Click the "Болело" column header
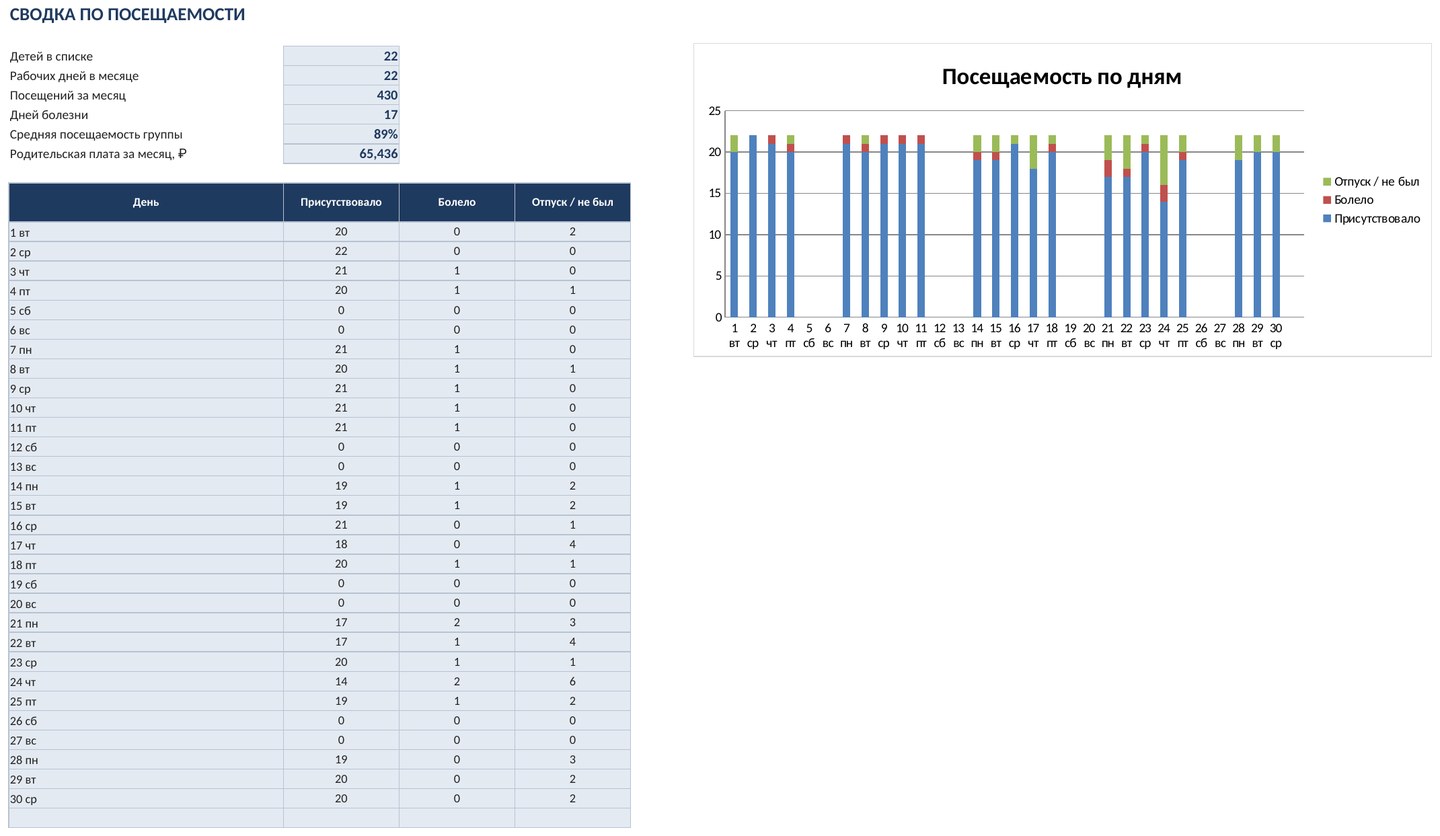This screenshot has width=1440, height=836. pos(457,202)
